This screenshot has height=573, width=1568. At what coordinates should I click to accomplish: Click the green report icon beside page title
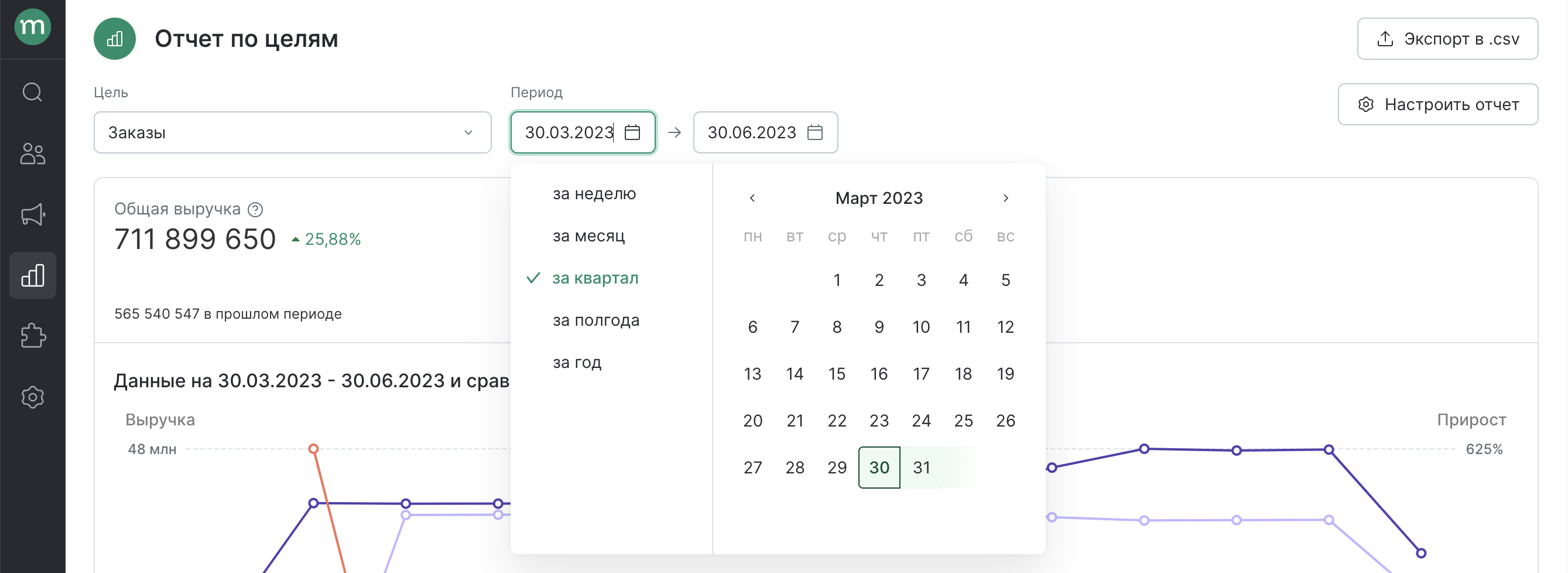[114, 39]
